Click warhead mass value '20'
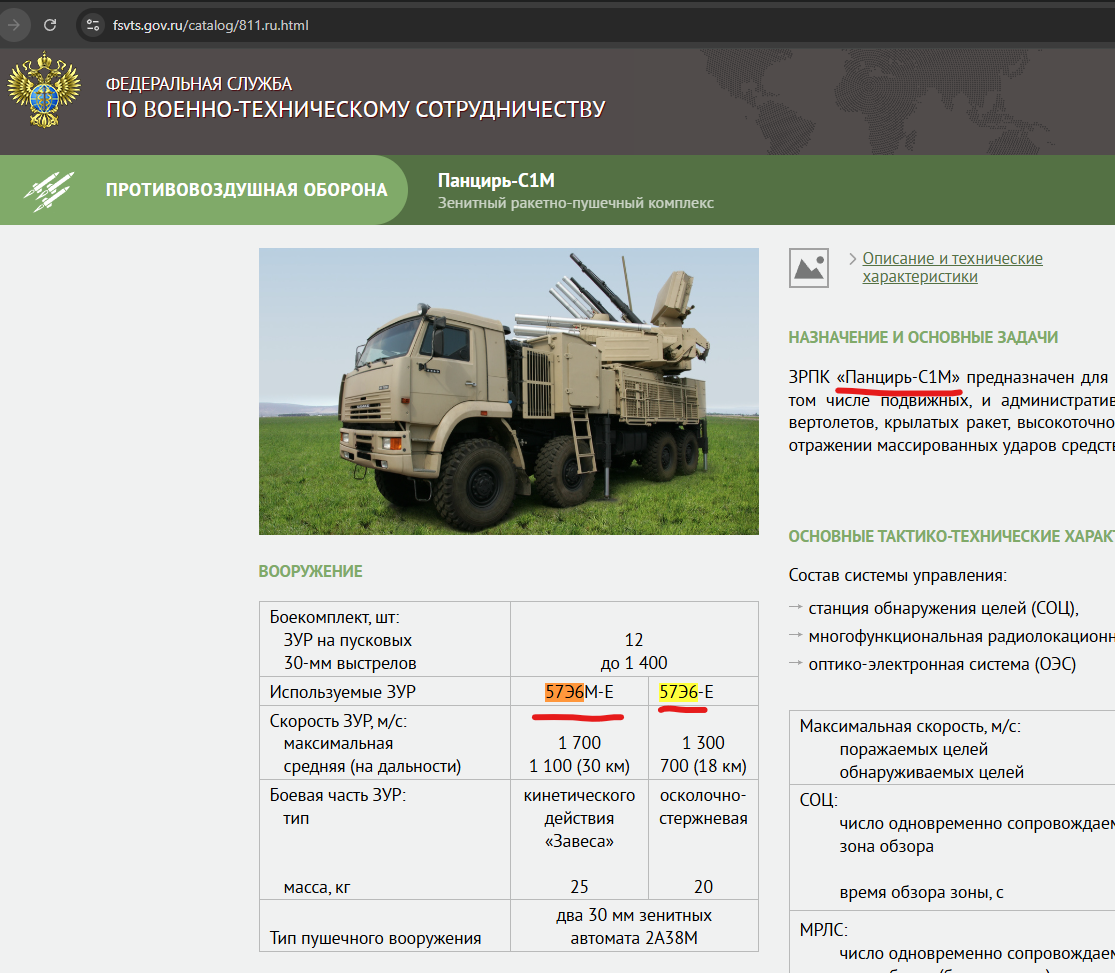Image resolution: width=1115 pixels, height=973 pixels. pos(703,887)
